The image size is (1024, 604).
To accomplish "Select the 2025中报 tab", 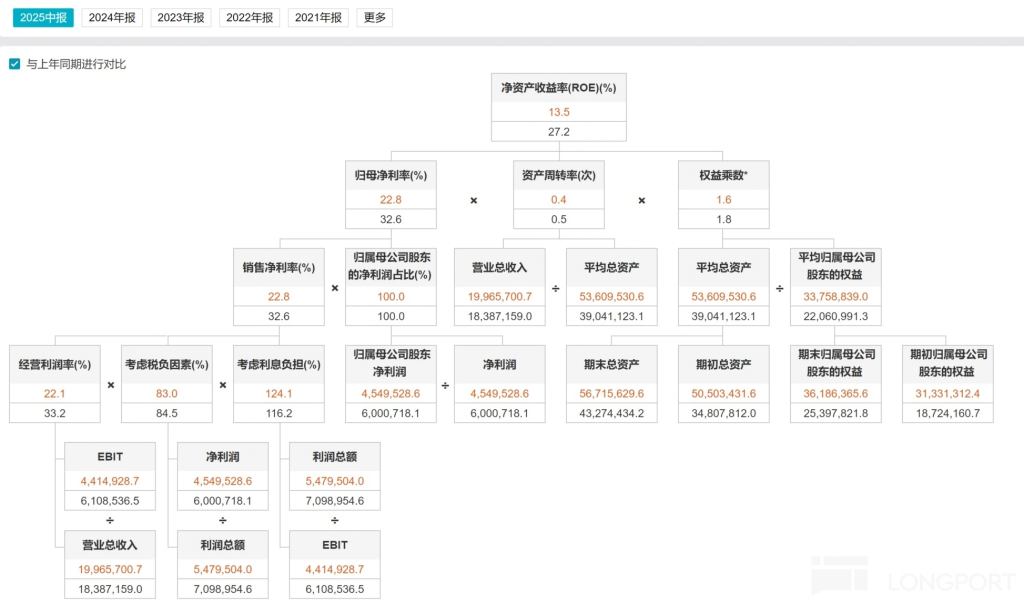I will point(43,18).
